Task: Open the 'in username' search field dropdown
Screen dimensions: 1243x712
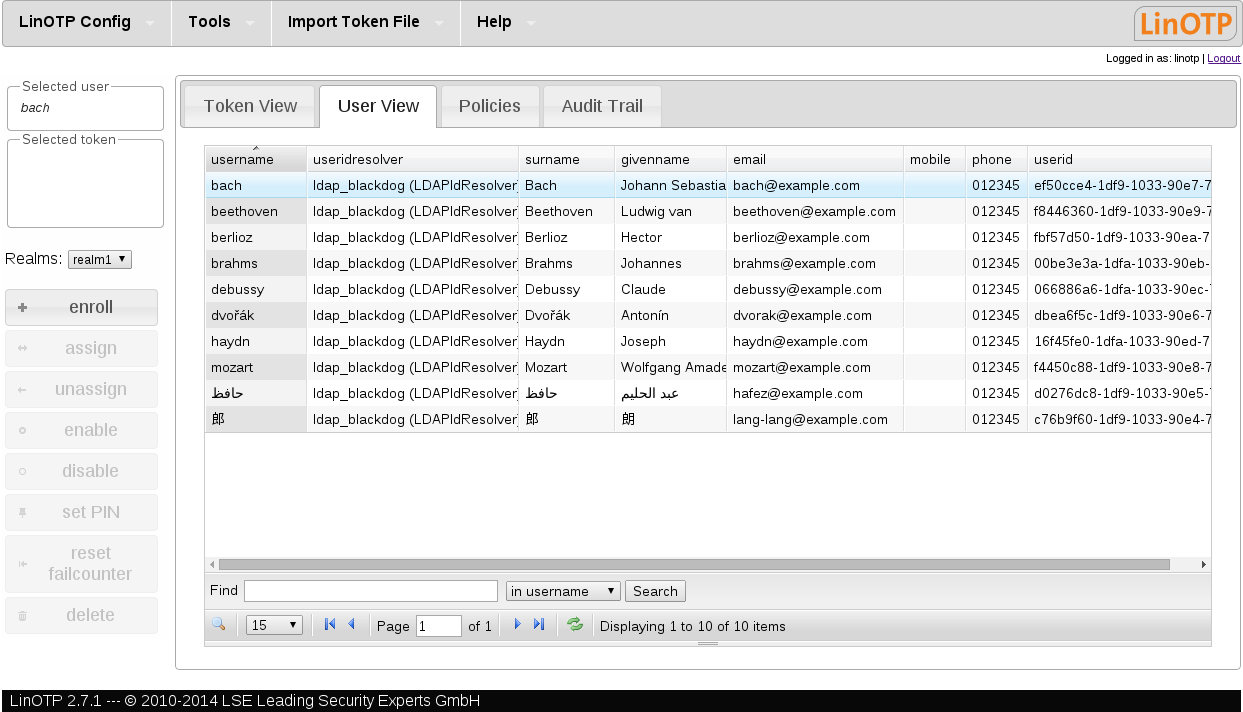Action: [563, 591]
